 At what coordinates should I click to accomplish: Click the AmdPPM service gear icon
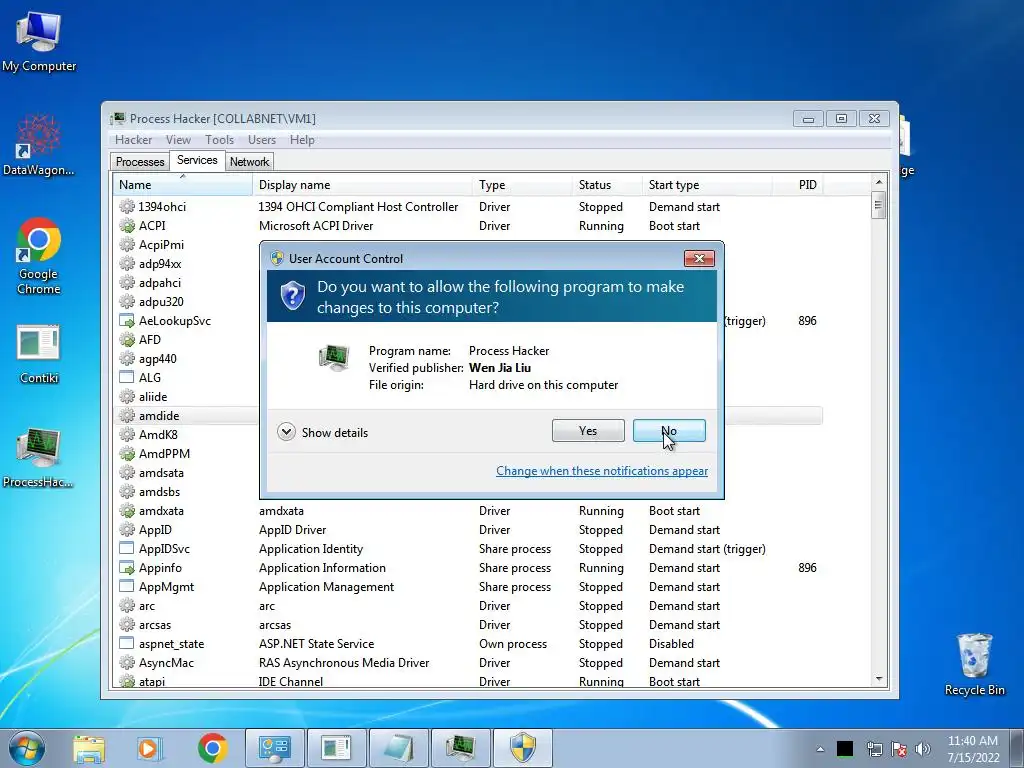[x=127, y=454]
